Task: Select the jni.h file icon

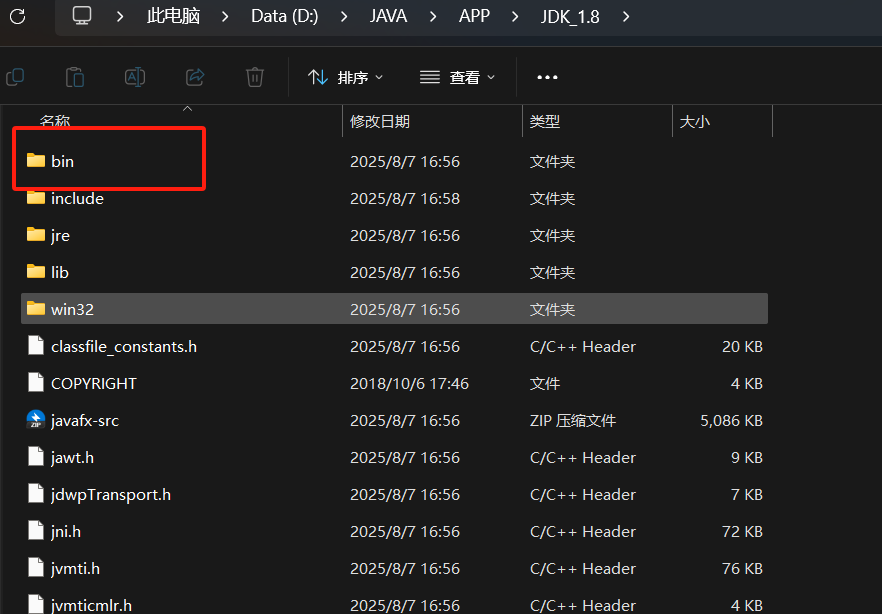Action: pos(36,531)
